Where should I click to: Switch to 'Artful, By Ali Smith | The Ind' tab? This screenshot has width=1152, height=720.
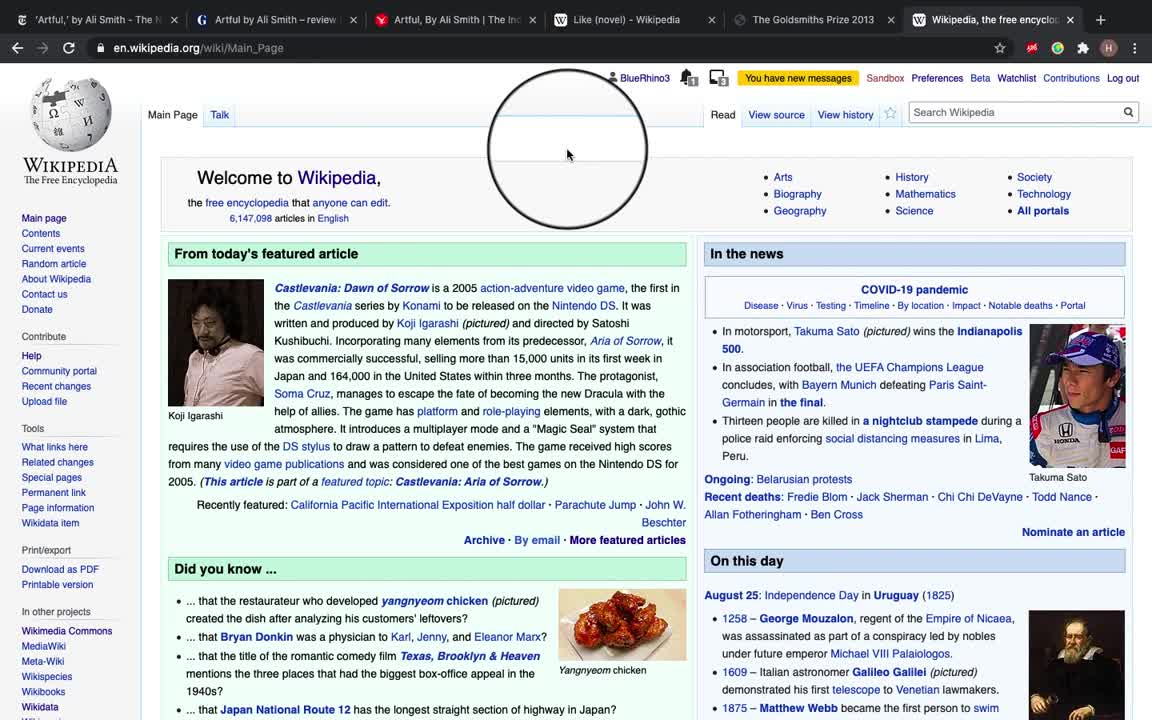click(455, 20)
